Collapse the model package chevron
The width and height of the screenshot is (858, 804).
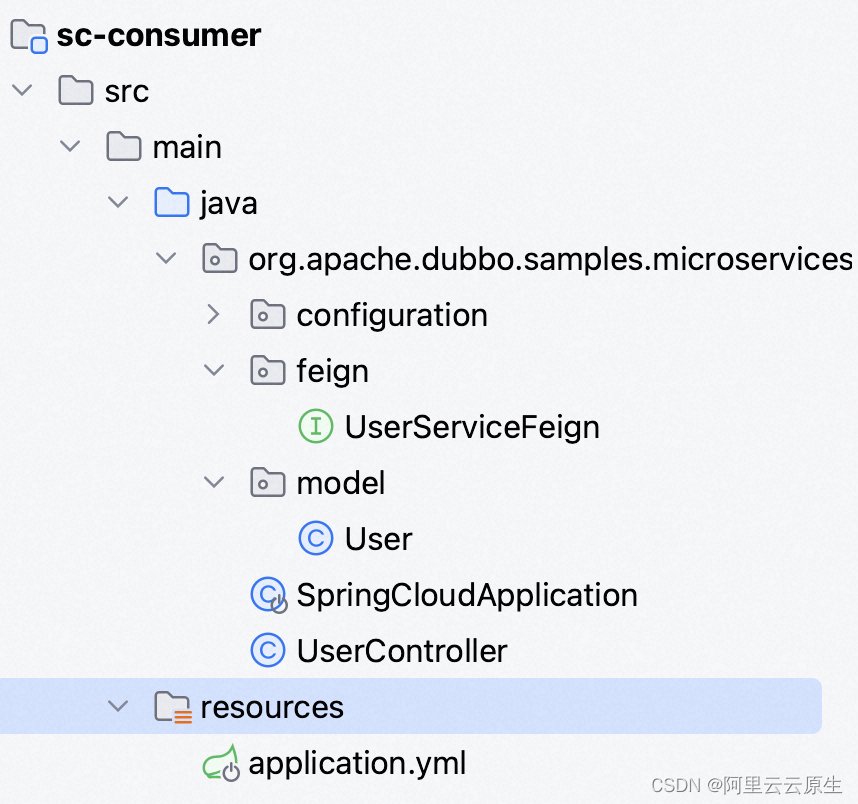tap(214, 482)
